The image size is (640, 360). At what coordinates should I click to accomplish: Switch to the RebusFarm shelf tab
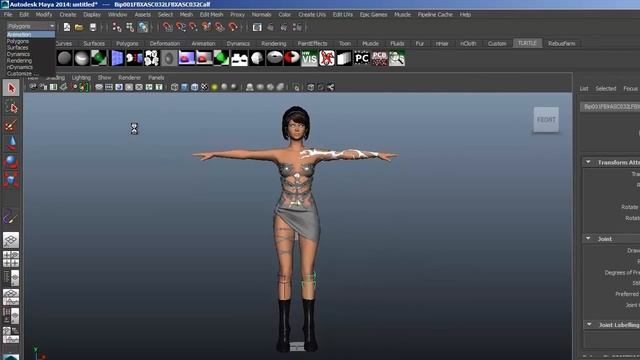pyautogui.click(x=562, y=44)
